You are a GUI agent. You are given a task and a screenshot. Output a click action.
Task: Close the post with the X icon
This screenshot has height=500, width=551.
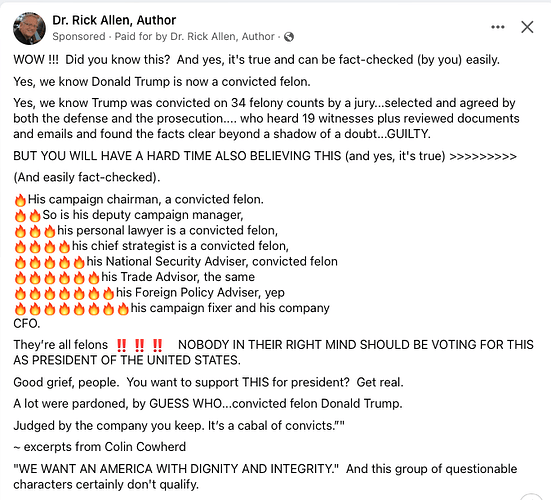point(527,27)
